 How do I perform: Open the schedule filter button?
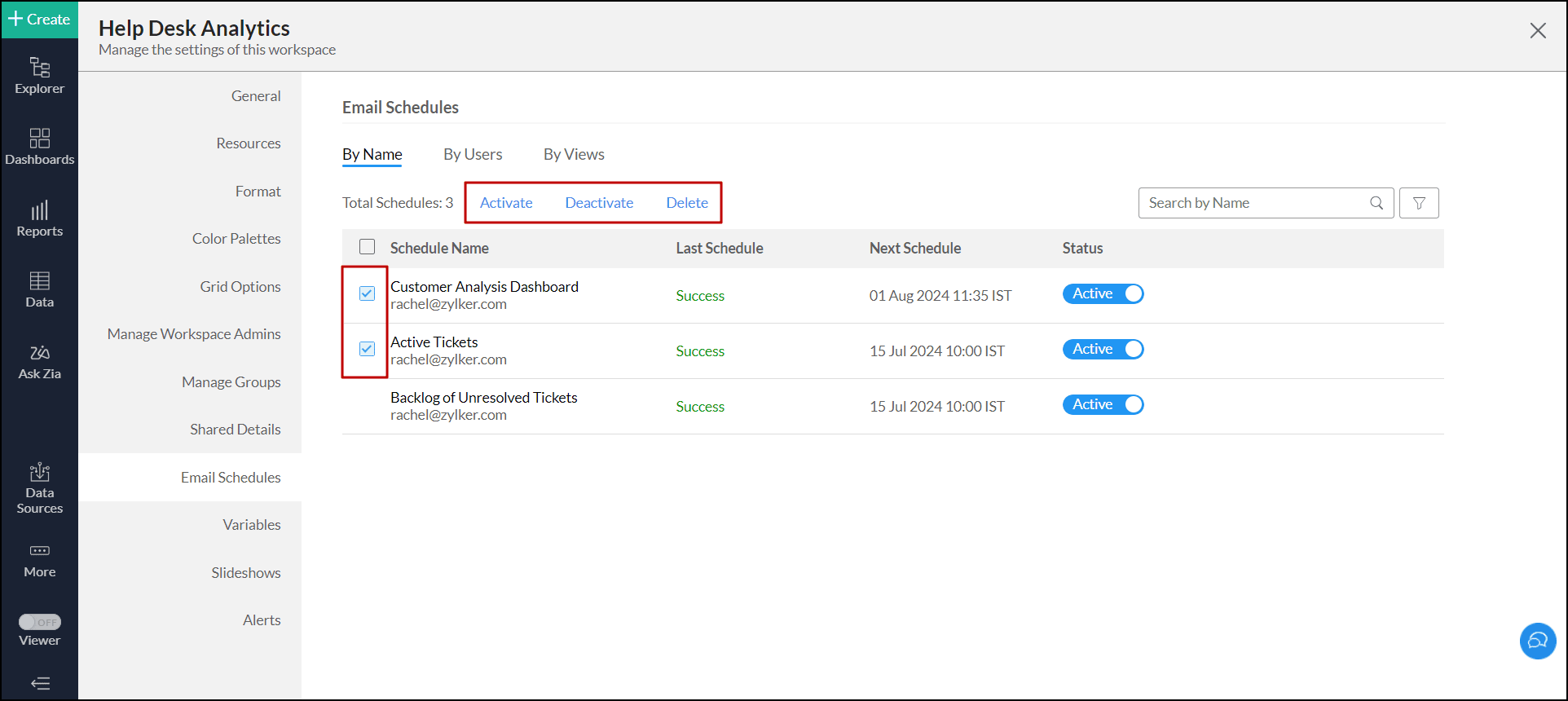(x=1419, y=203)
